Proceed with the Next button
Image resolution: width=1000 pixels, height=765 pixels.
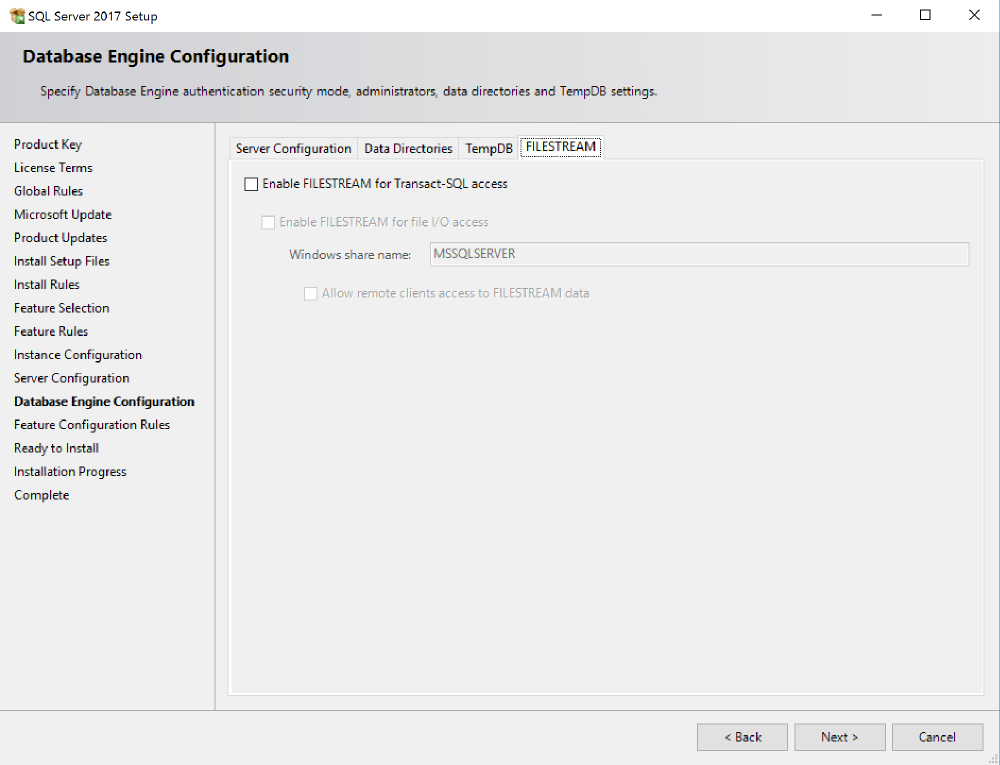pos(840,737)
